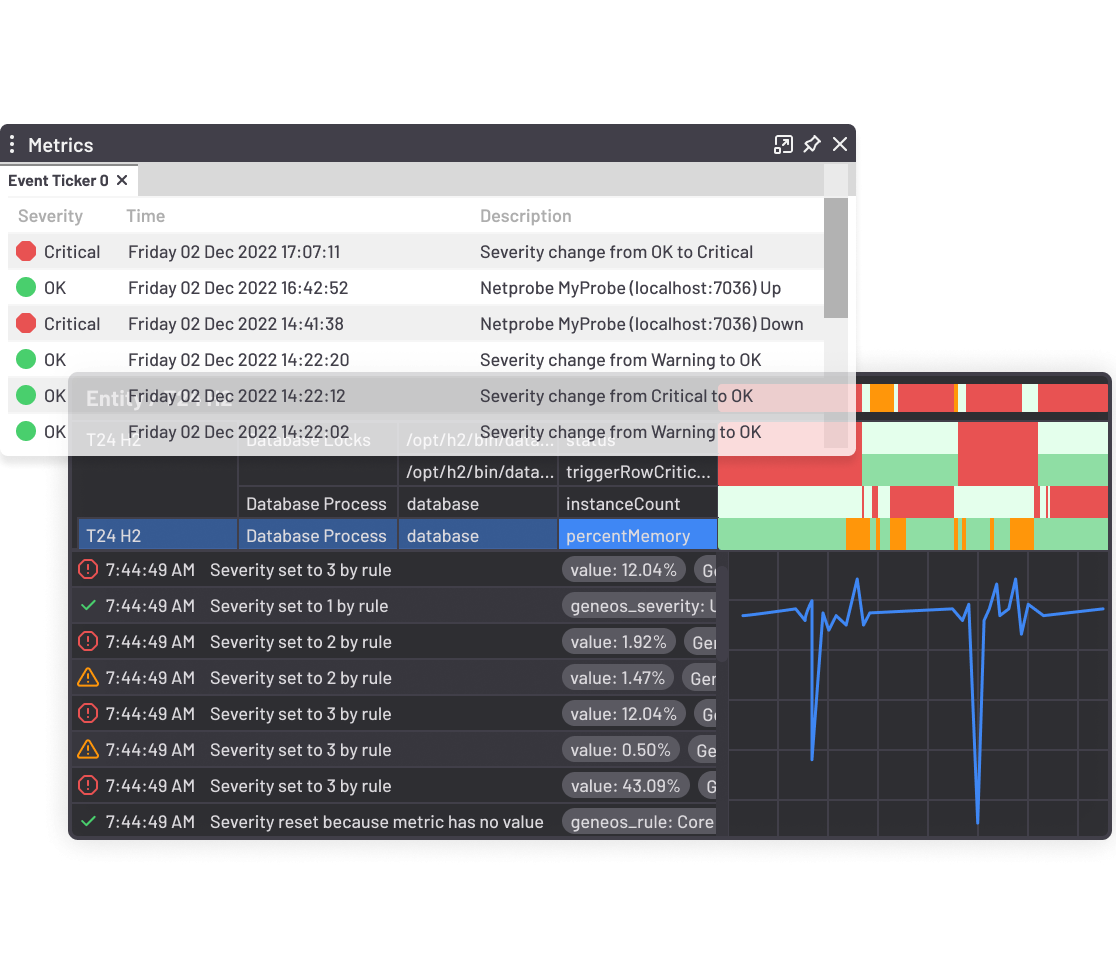Select the Event Ticker 0 tab
The width and height of the screenshot is (1116, 960).
58,180
